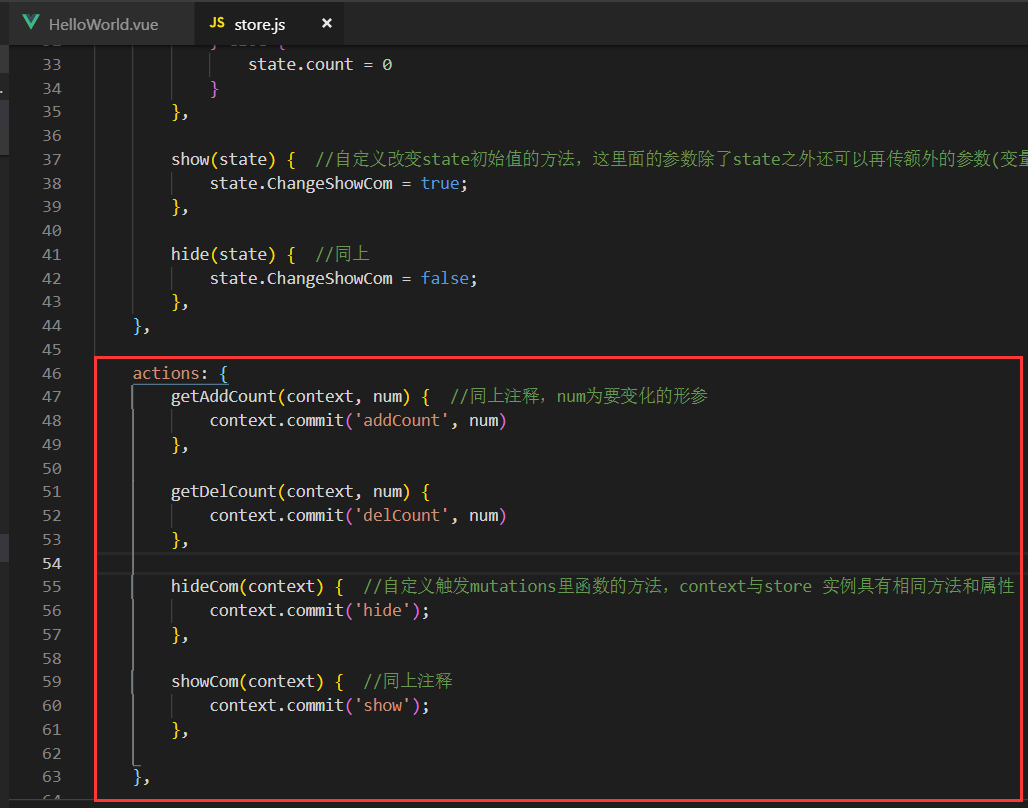The height and width of the screenshot is (808, 1028).
Task: Click the 'true' keyword on line 38
Action: pyautogui.click(x=440, y=183)
